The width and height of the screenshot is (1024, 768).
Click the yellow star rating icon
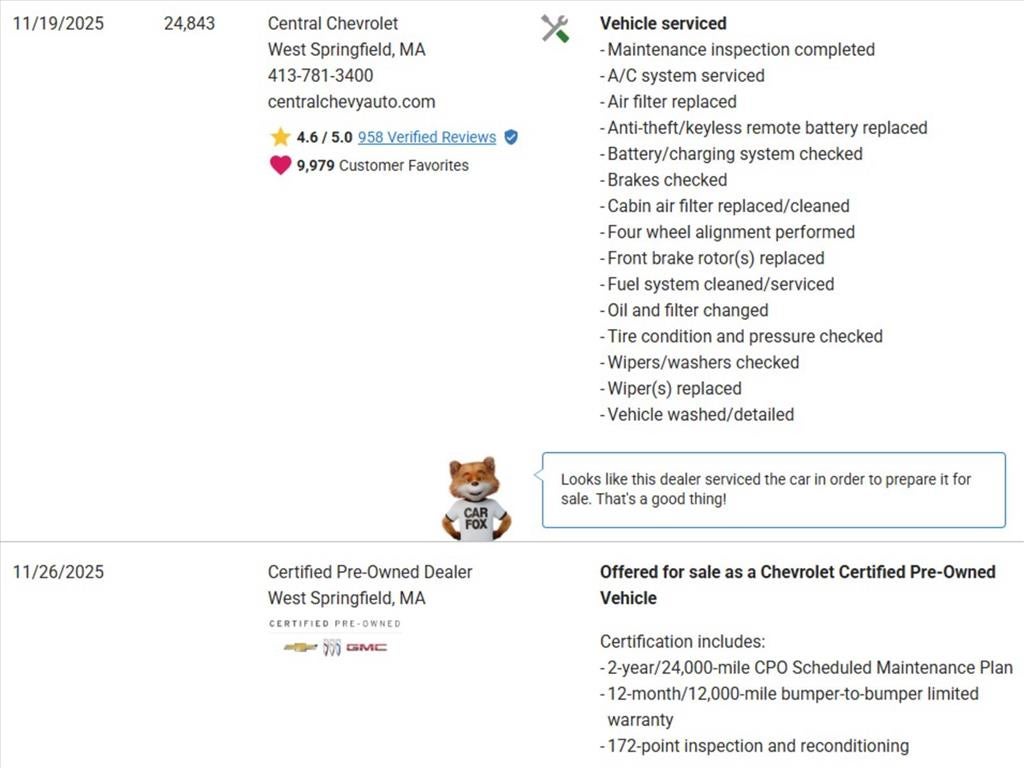pos(280,137)
